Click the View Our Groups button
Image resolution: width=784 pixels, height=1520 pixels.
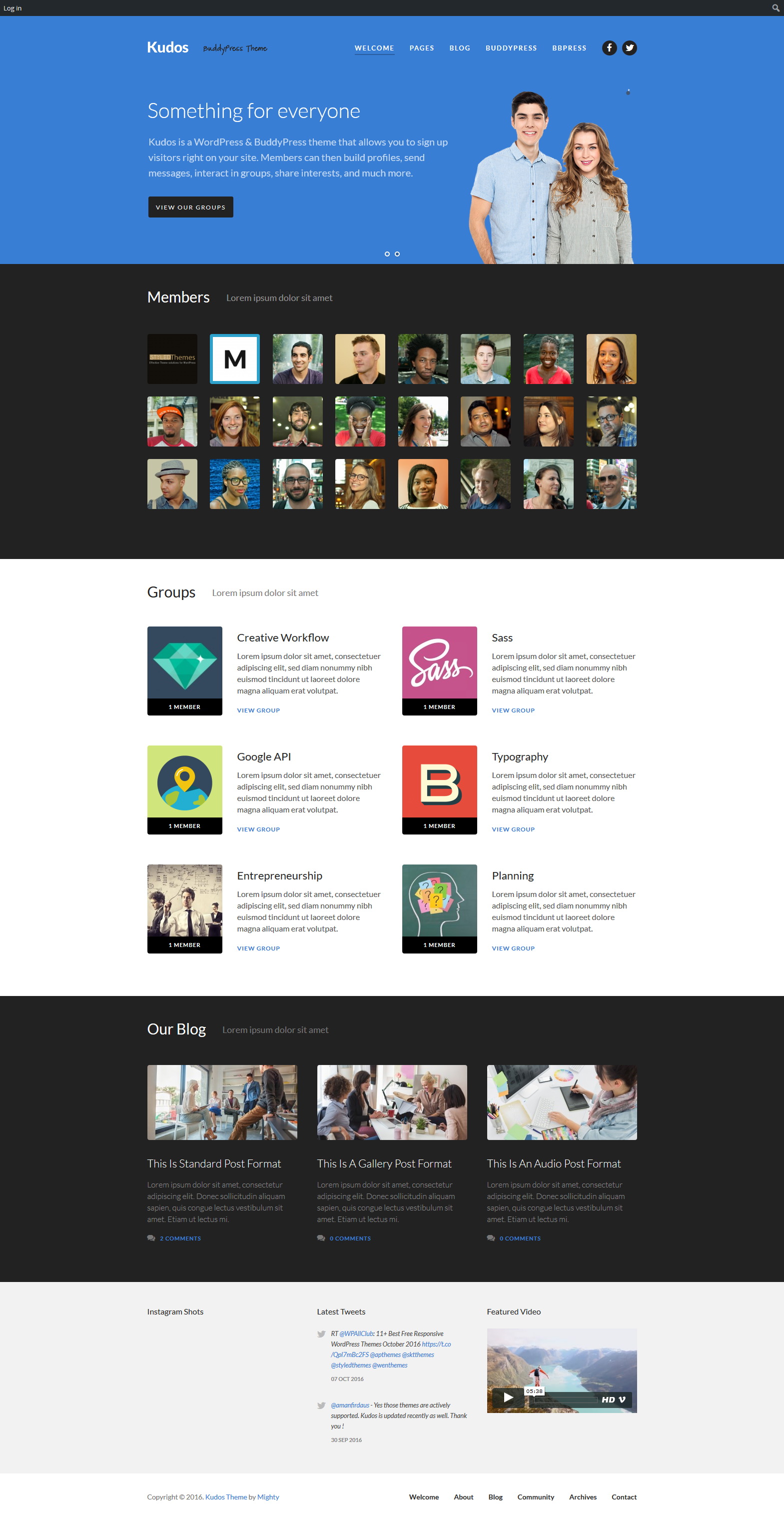tap(190, 207)
